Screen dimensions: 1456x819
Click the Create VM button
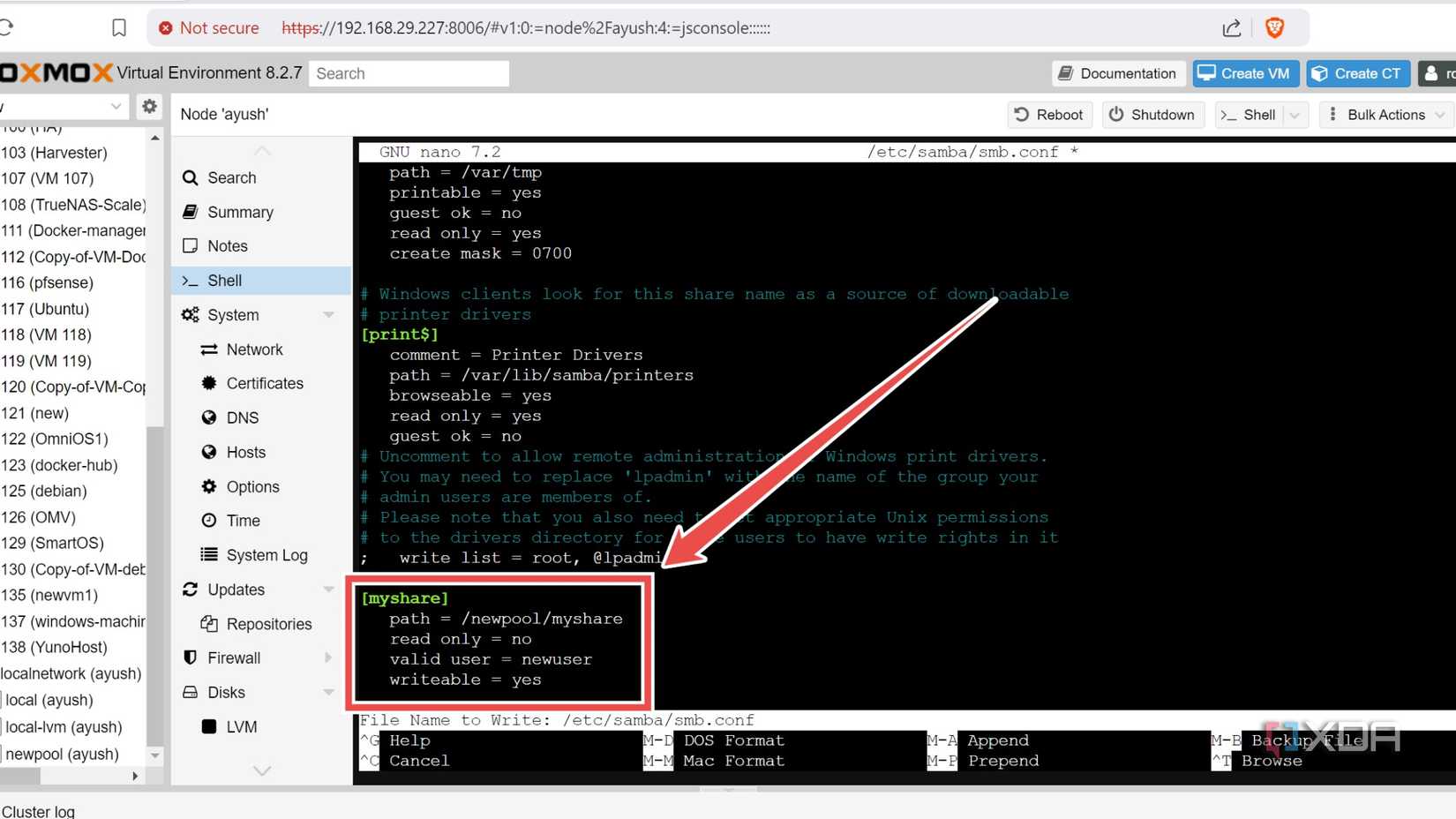tap(1245, 73)
